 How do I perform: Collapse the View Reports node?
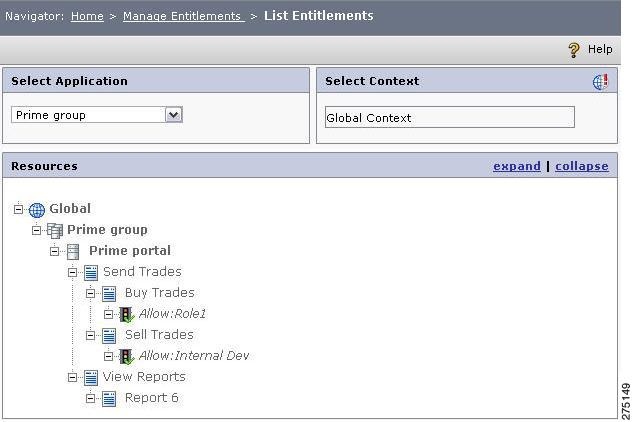tap(72, 377)
